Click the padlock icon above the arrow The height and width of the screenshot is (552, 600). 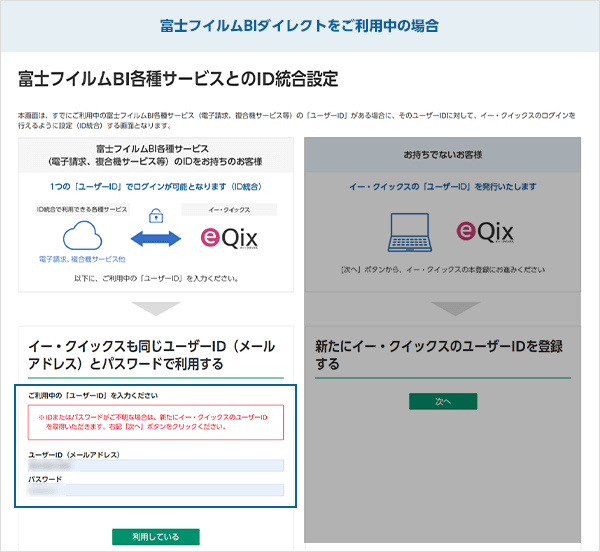point(156,216)
